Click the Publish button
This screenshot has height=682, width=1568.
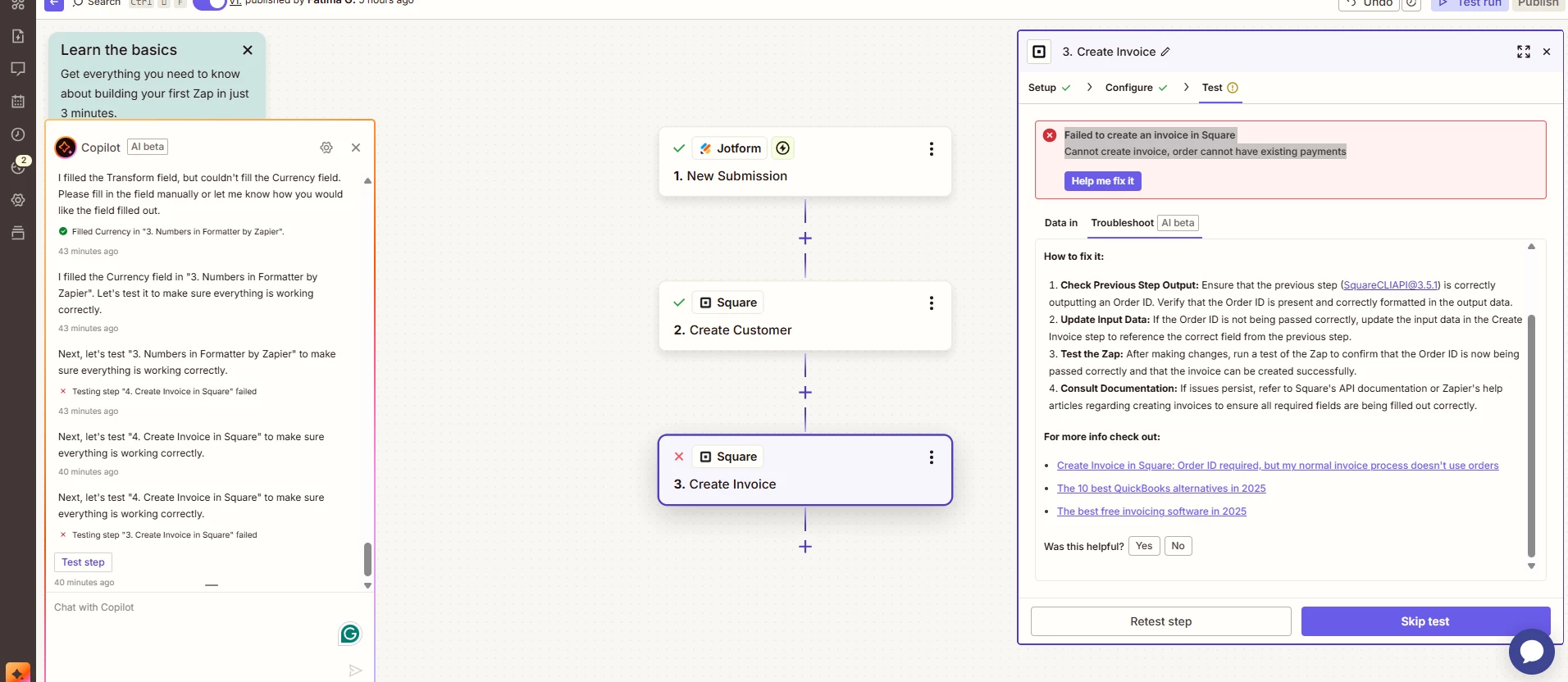click(1538, 4)
